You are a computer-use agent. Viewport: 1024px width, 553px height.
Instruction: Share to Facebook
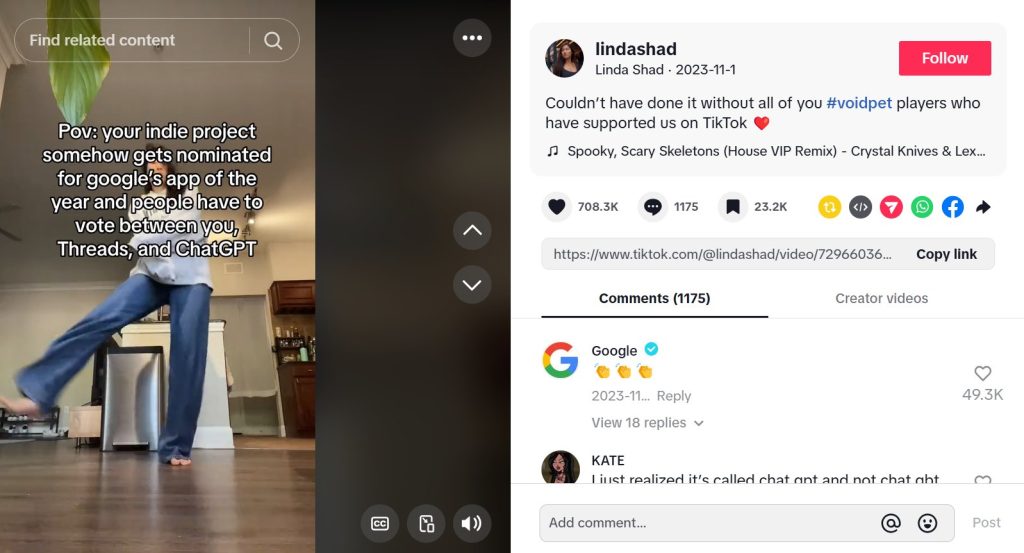pyautogui.click(x=952, y=207)
